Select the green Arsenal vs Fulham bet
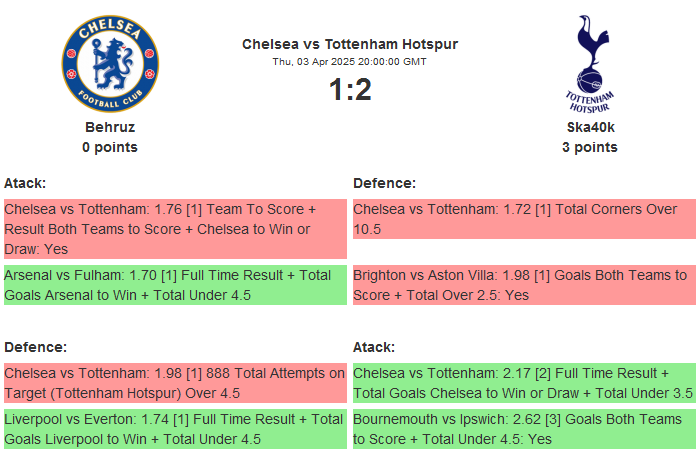700x460 pixels. click(x=175, y=285)
